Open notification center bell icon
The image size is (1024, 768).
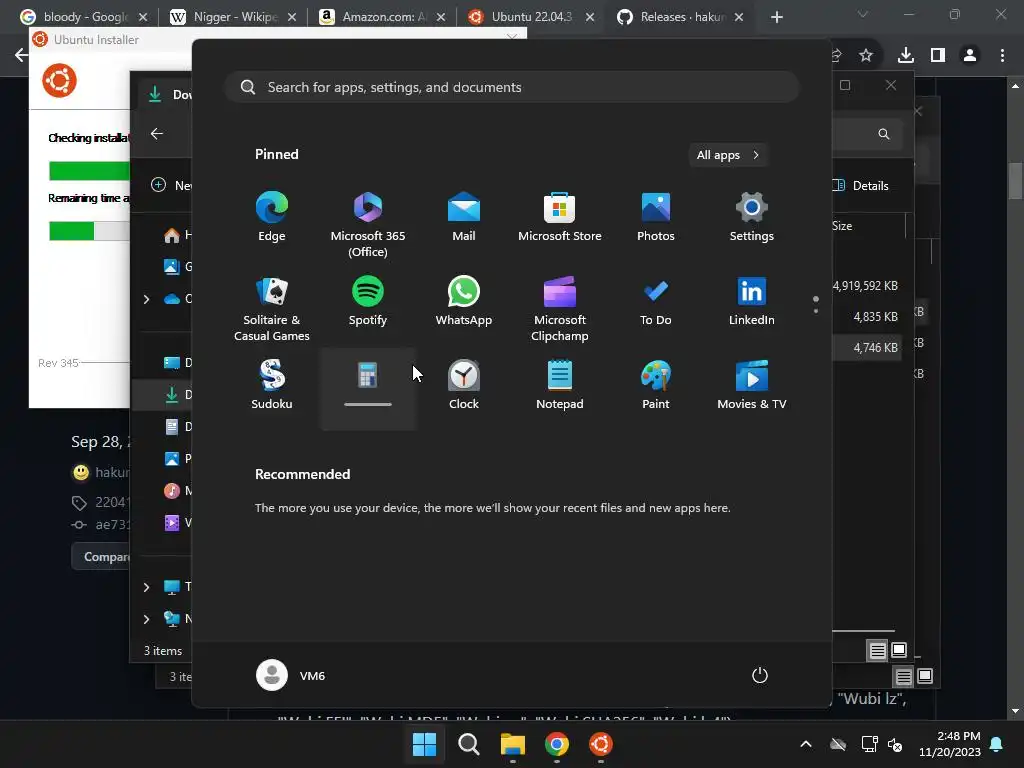point(997,744)
